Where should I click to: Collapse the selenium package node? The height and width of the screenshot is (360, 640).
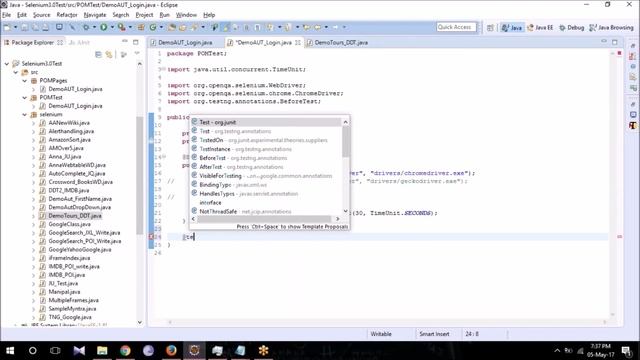pos(24,115)
